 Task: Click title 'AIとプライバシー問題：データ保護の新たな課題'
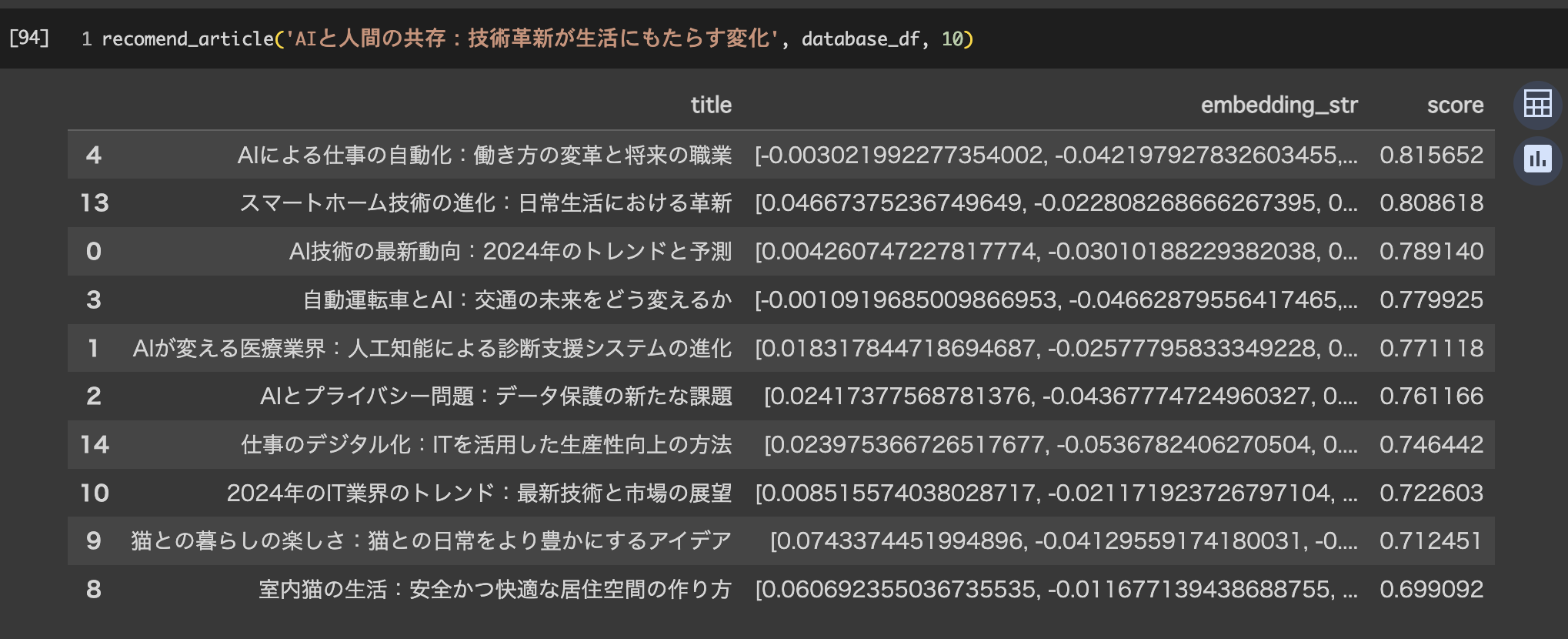click(495, 396)
